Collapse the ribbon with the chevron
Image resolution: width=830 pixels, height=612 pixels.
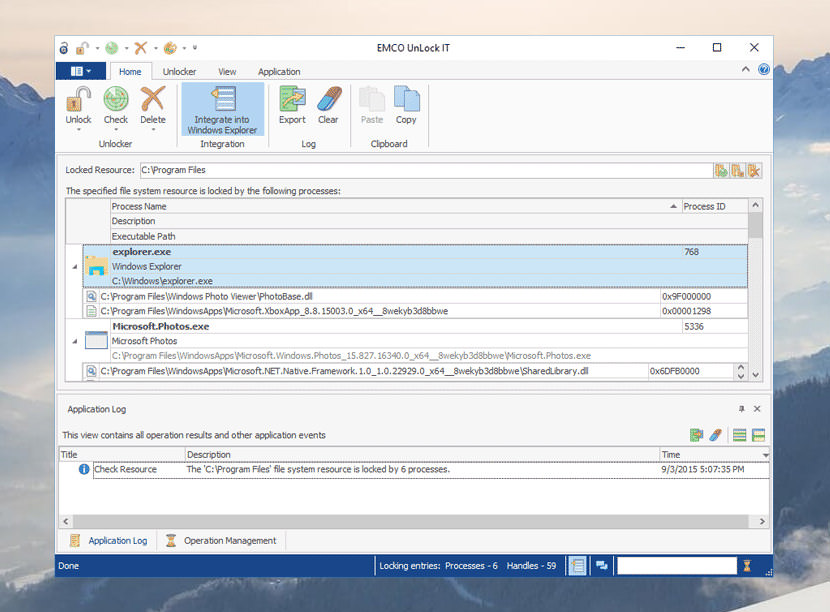point(745,69)
